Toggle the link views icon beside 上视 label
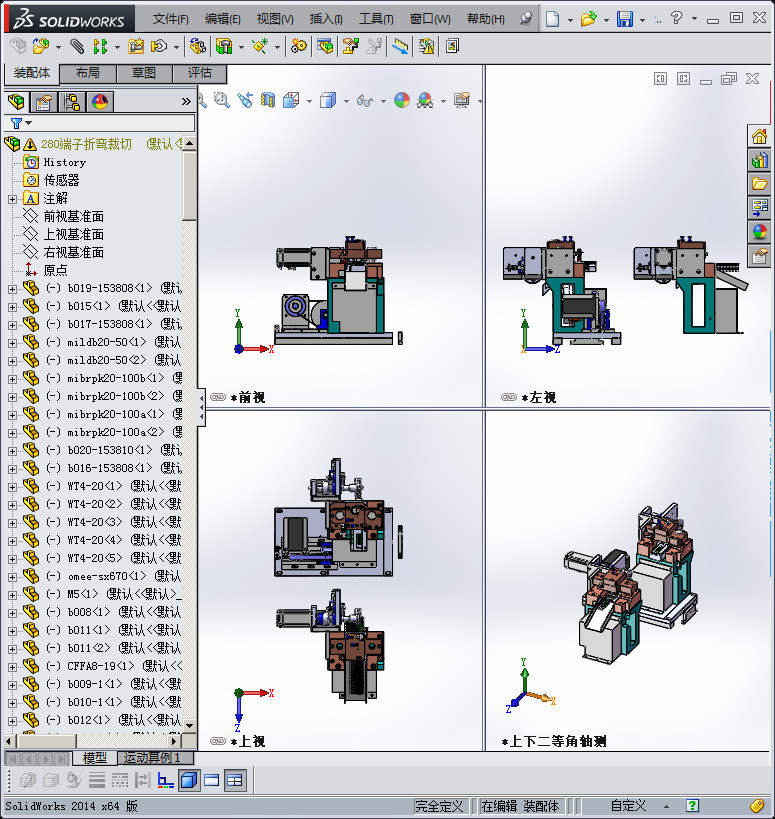The height and width of the screenshot is (819, 775). 217,741
